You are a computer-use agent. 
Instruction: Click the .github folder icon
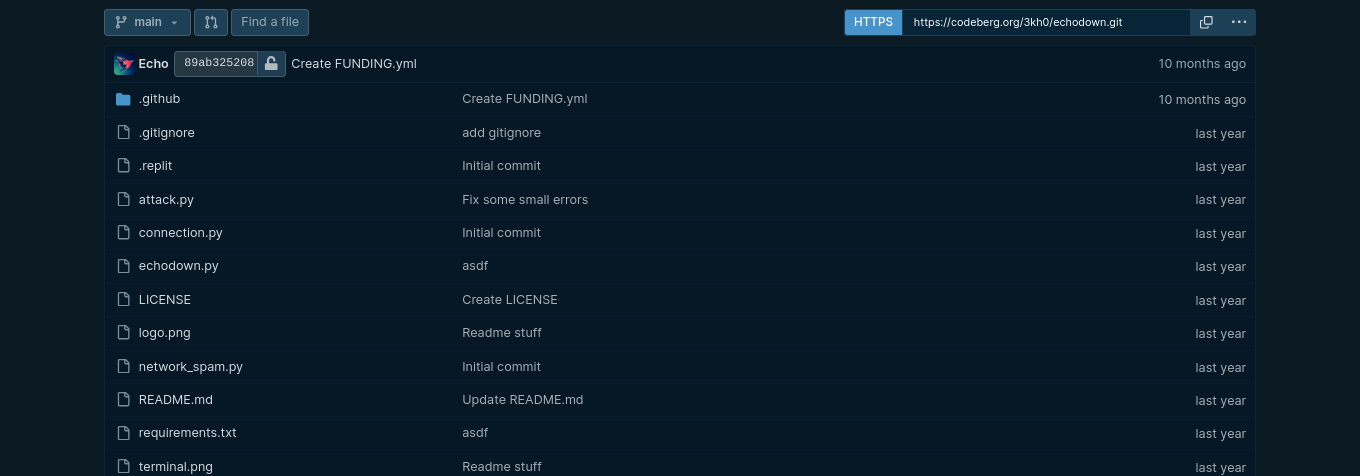click(x=123, y=99)
